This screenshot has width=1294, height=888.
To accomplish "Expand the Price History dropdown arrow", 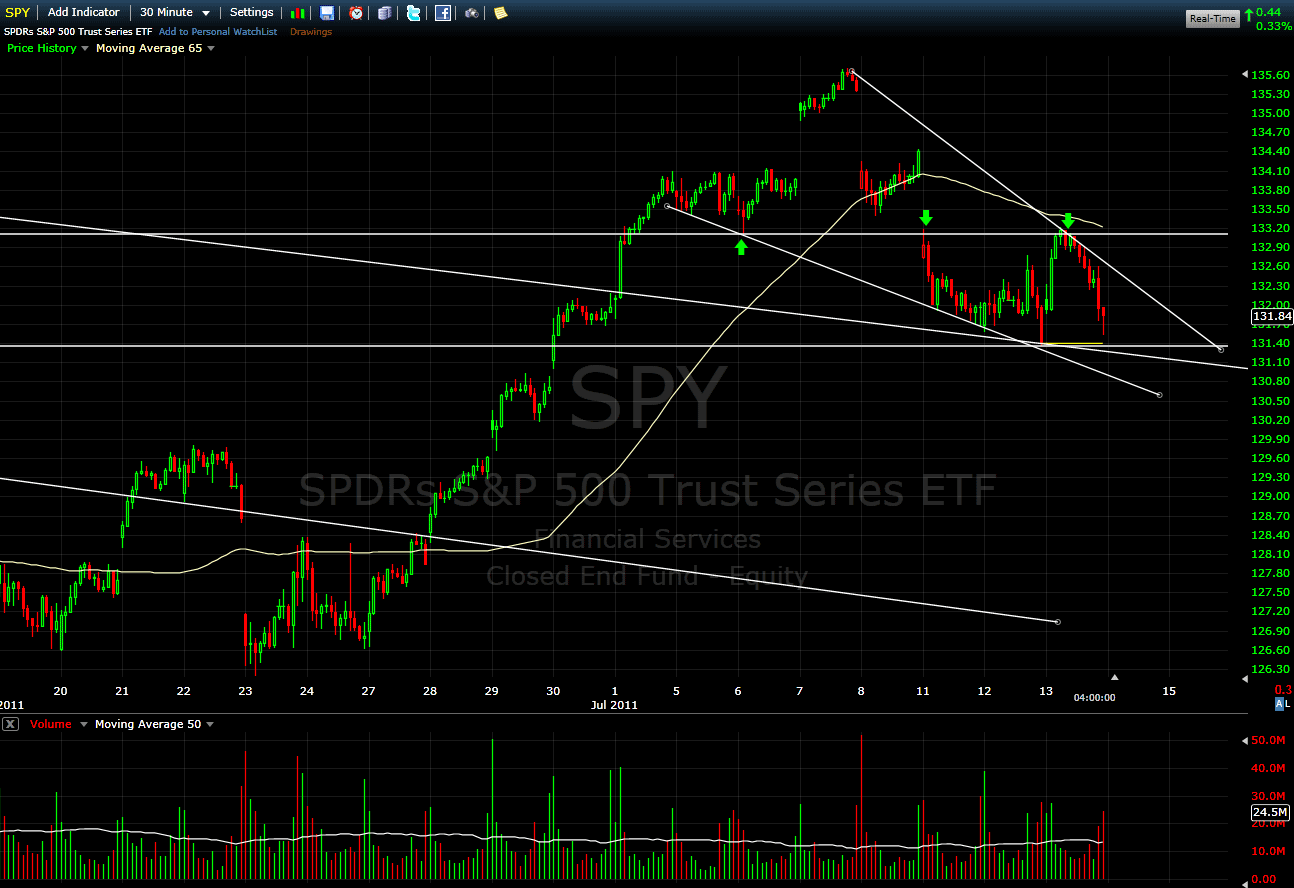I will (84, 48).
